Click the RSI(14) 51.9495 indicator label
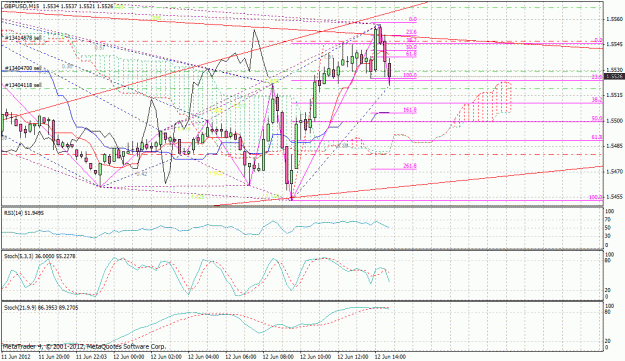 pyautogui.click(x=24, y=214)
